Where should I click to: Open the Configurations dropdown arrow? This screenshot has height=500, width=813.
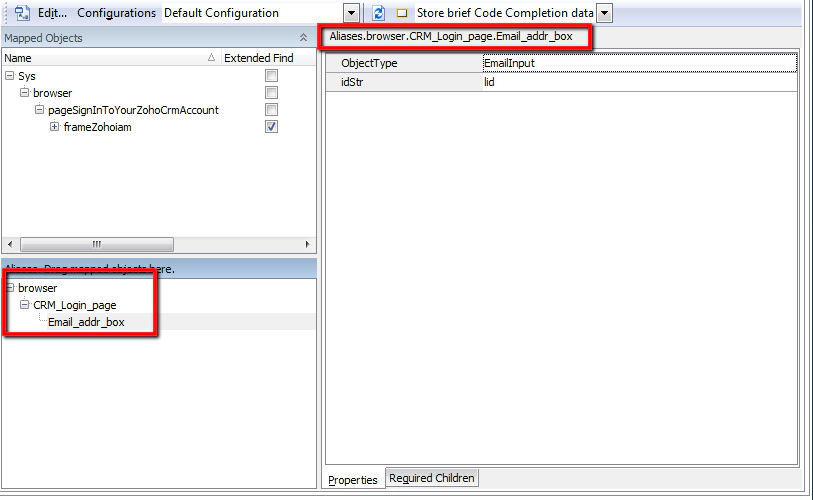pos(352,13)
